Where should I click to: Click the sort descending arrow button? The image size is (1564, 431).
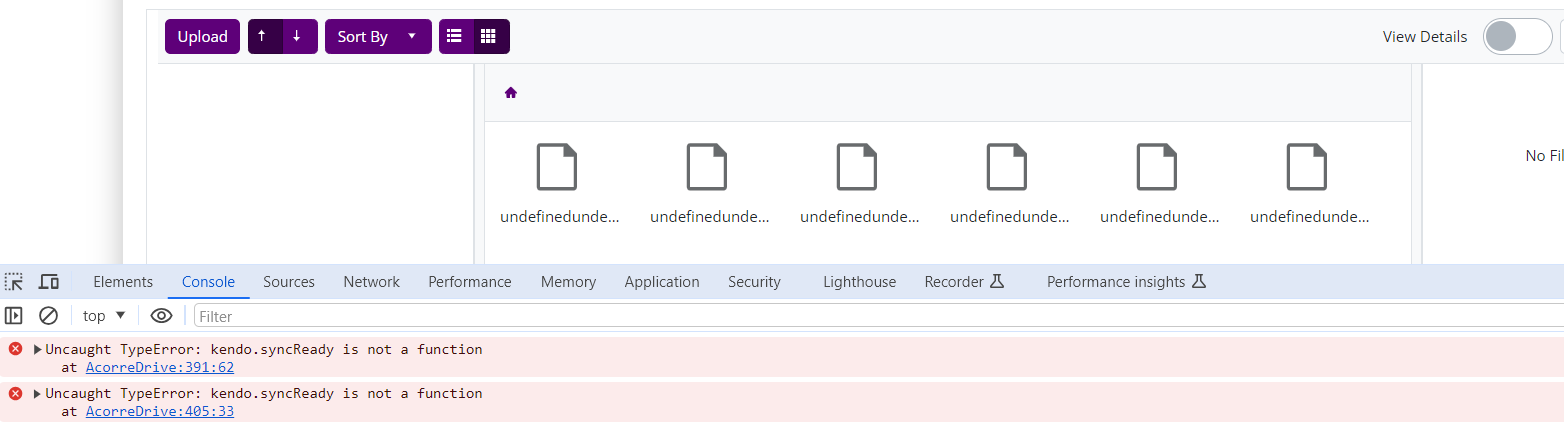coord(299,37)
